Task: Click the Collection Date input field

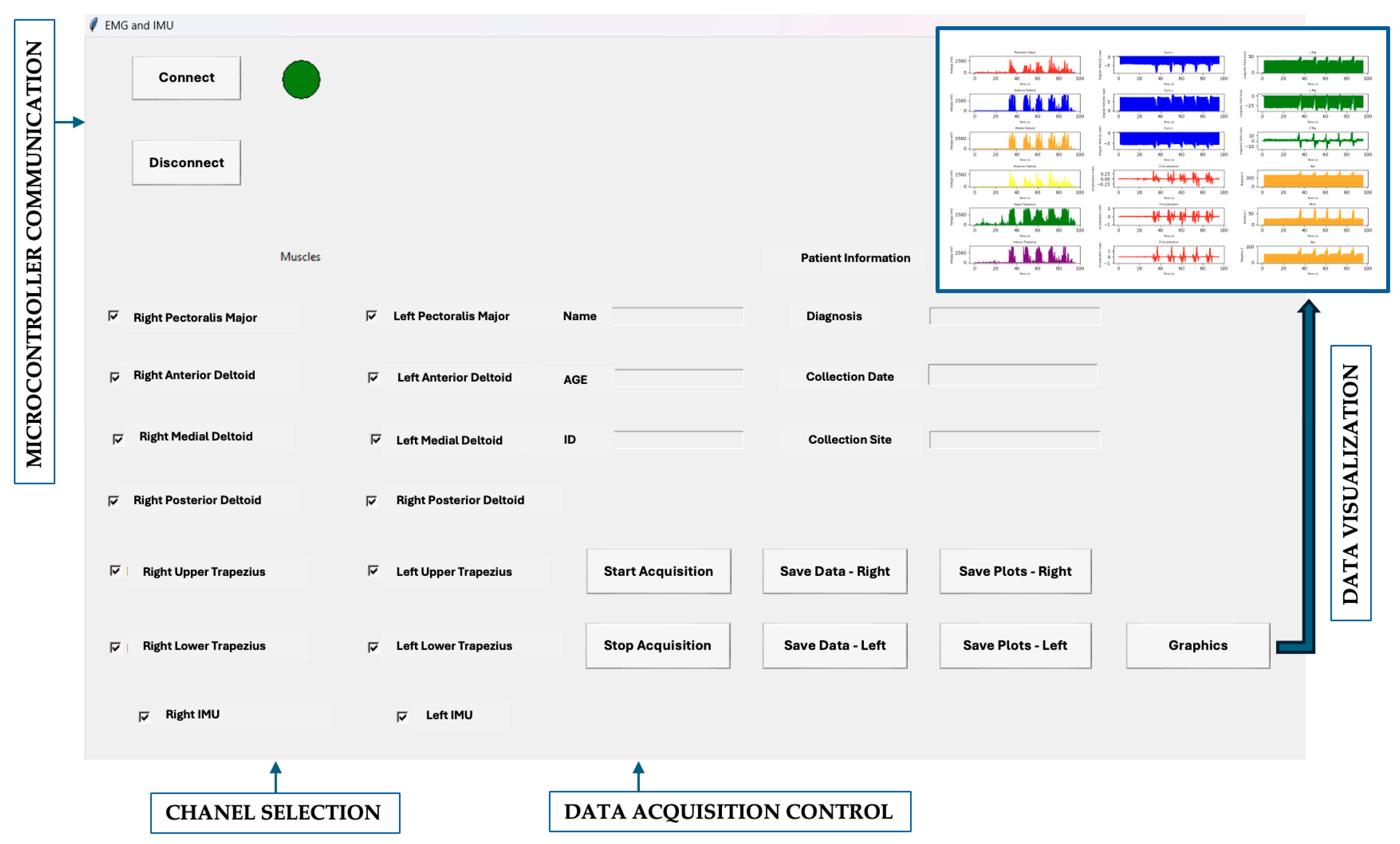Action: 1013,375
